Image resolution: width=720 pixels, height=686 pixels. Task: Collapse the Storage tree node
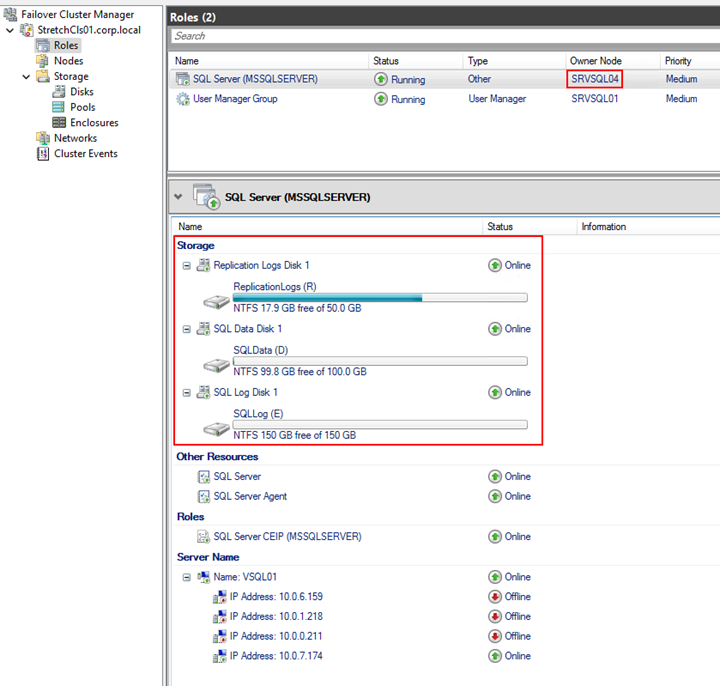(x=26, y=77)
